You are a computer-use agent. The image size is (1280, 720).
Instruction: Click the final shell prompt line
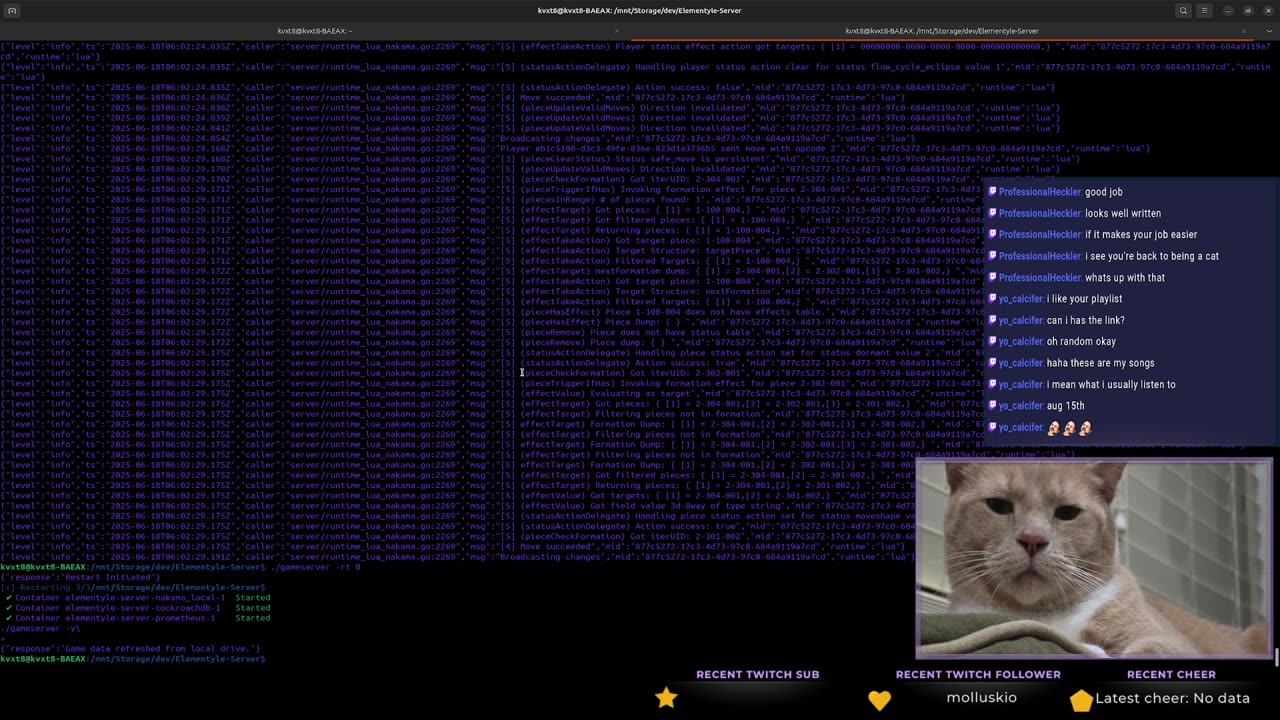tap(133, 659)
